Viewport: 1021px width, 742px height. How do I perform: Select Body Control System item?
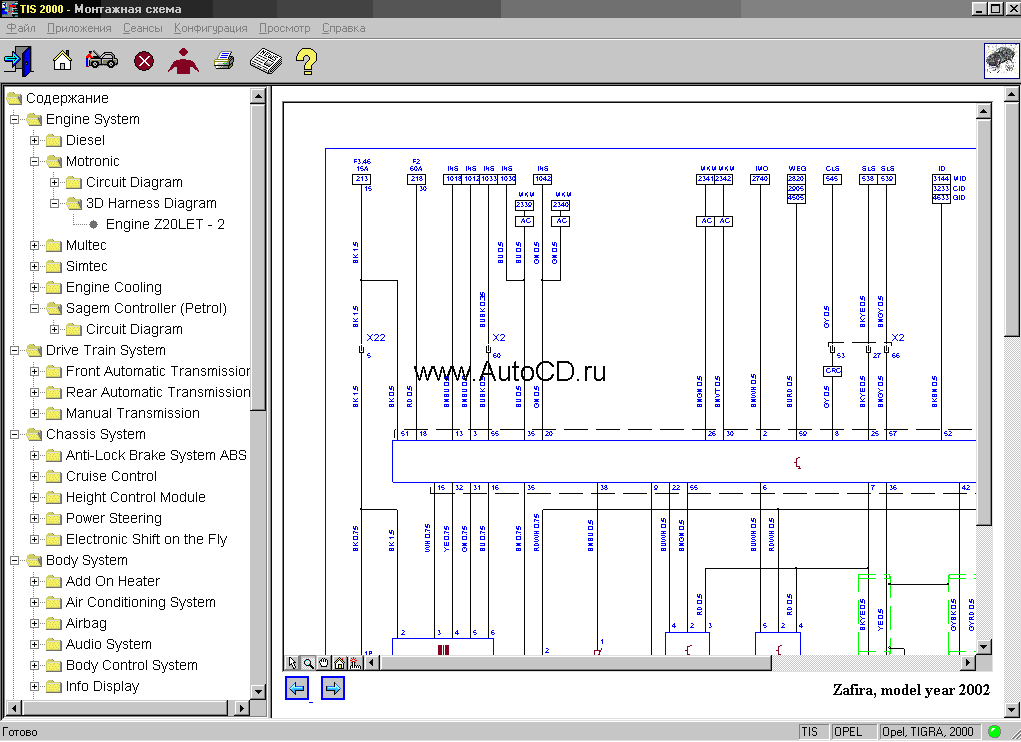(x=131, y=665)
